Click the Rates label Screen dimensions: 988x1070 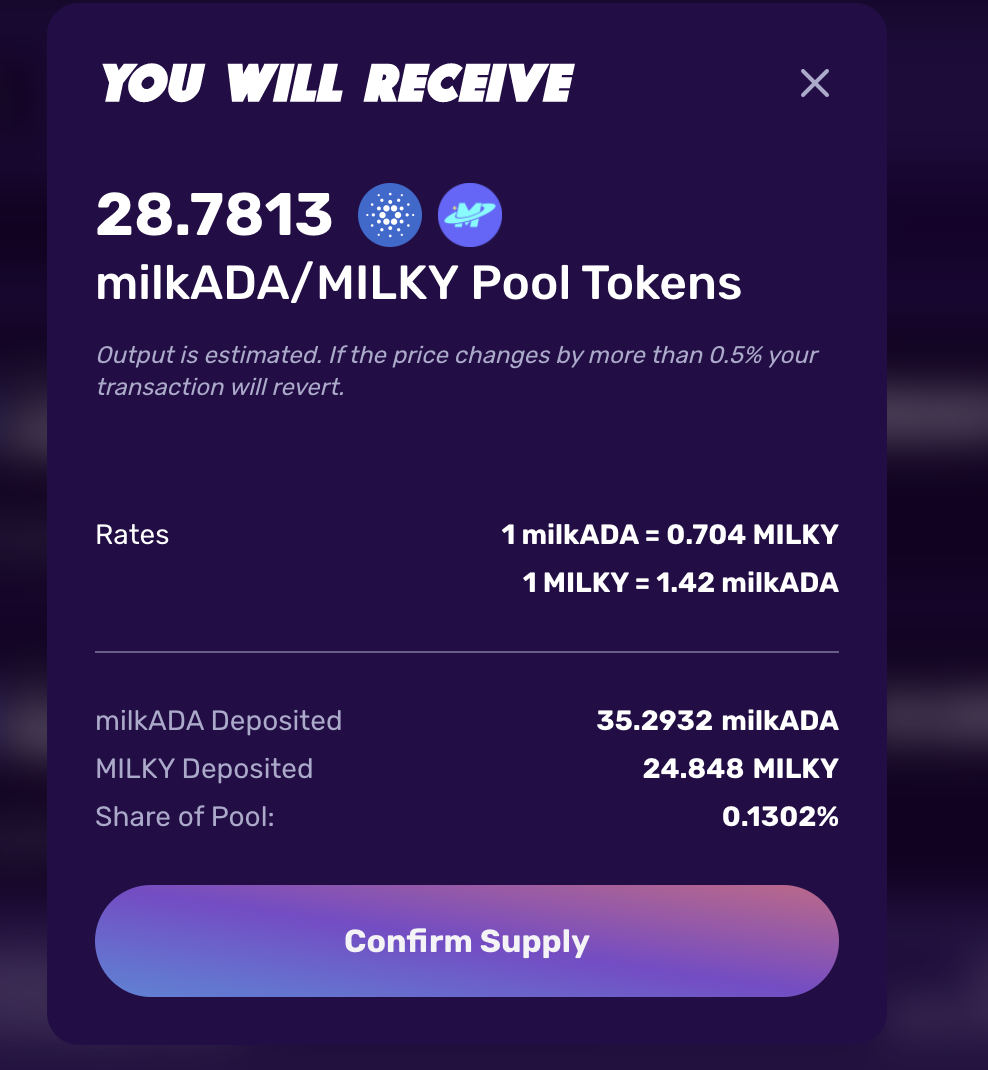pos(132,535)
